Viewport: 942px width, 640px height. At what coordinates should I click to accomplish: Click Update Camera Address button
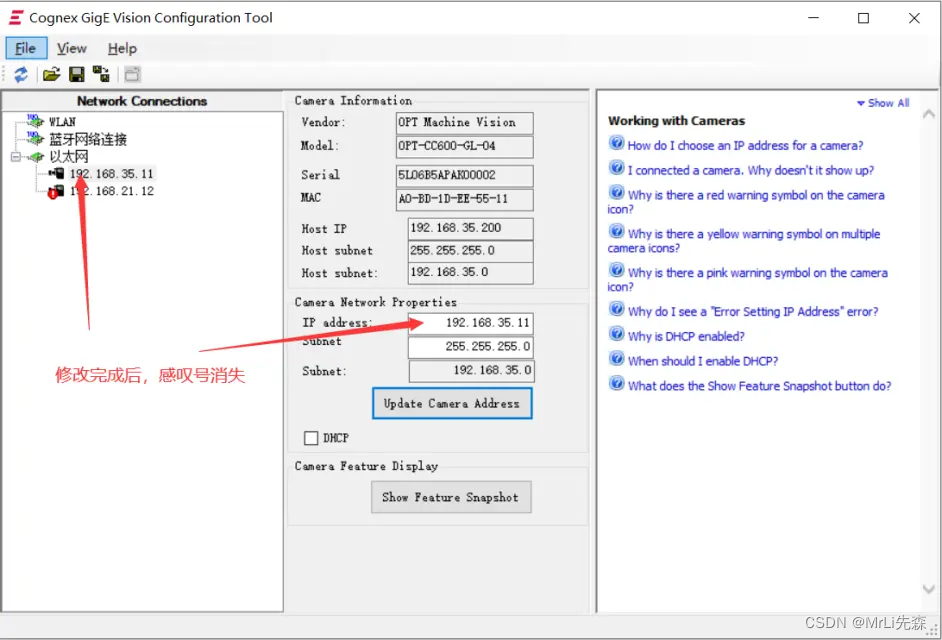pos(452,403)
